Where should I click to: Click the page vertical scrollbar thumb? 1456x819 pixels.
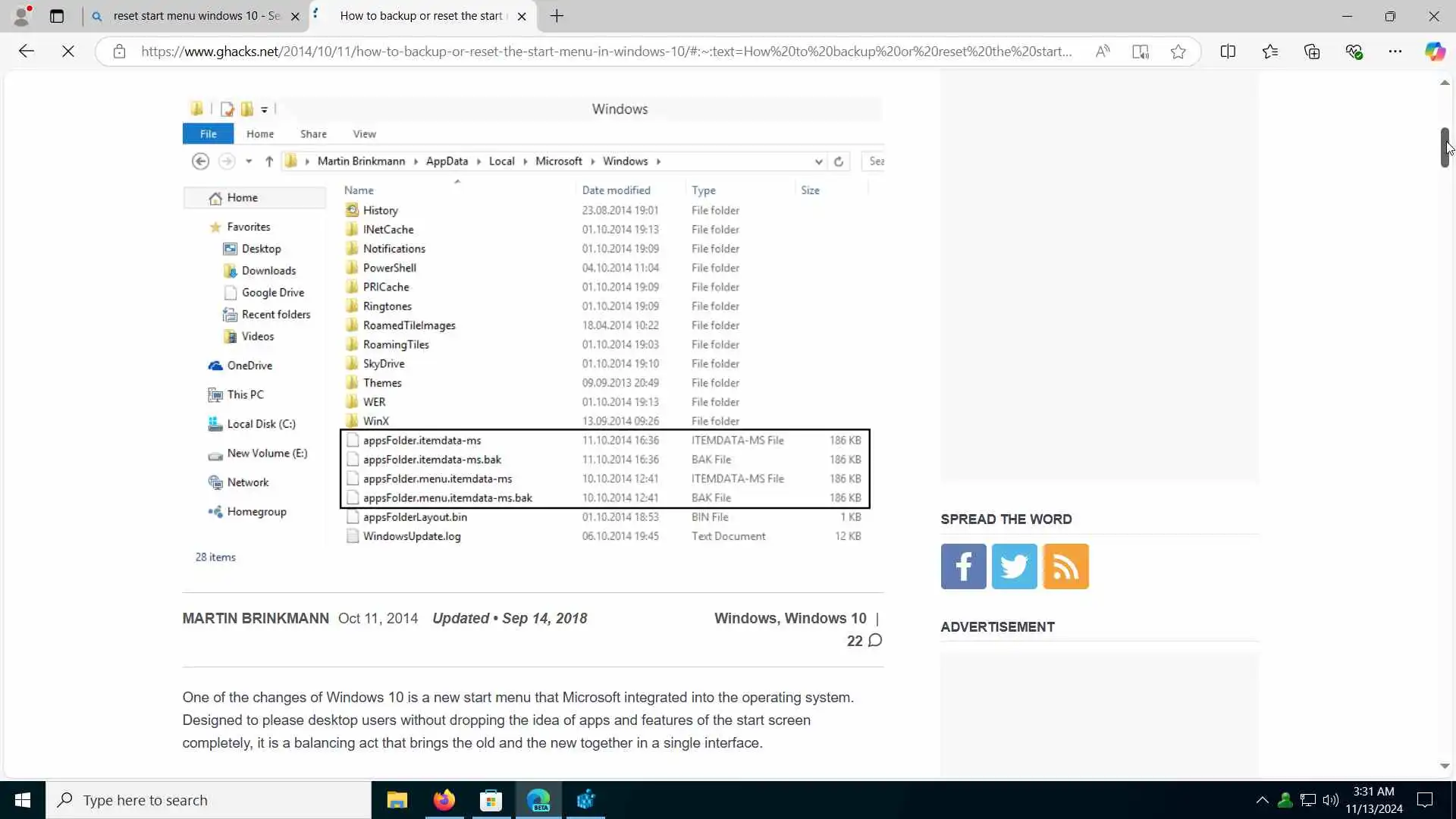pyautogui.click(x=1444, y=148)
